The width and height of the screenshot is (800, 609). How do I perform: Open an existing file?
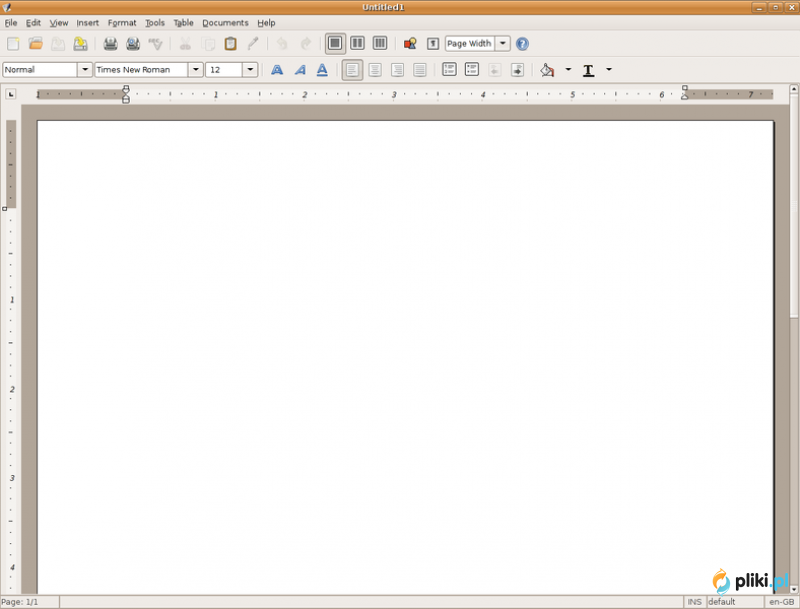[36, 44]
